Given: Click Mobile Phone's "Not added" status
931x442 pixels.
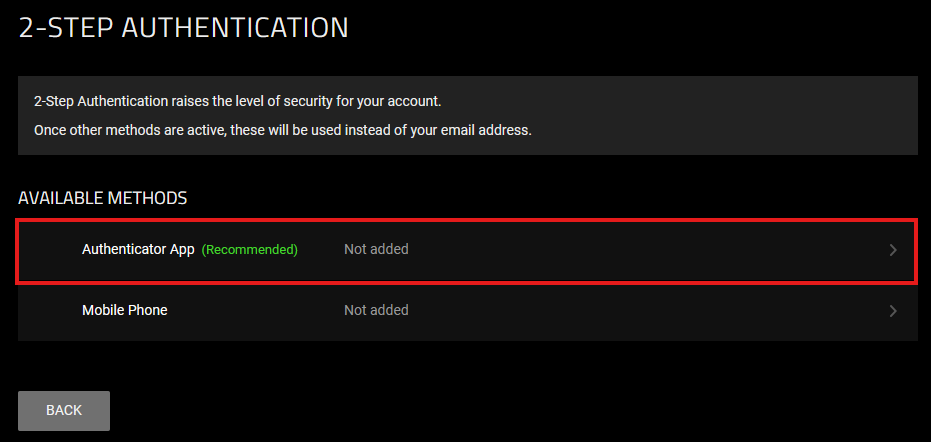Looking at the screenshot, I should [x=376, y=310].
